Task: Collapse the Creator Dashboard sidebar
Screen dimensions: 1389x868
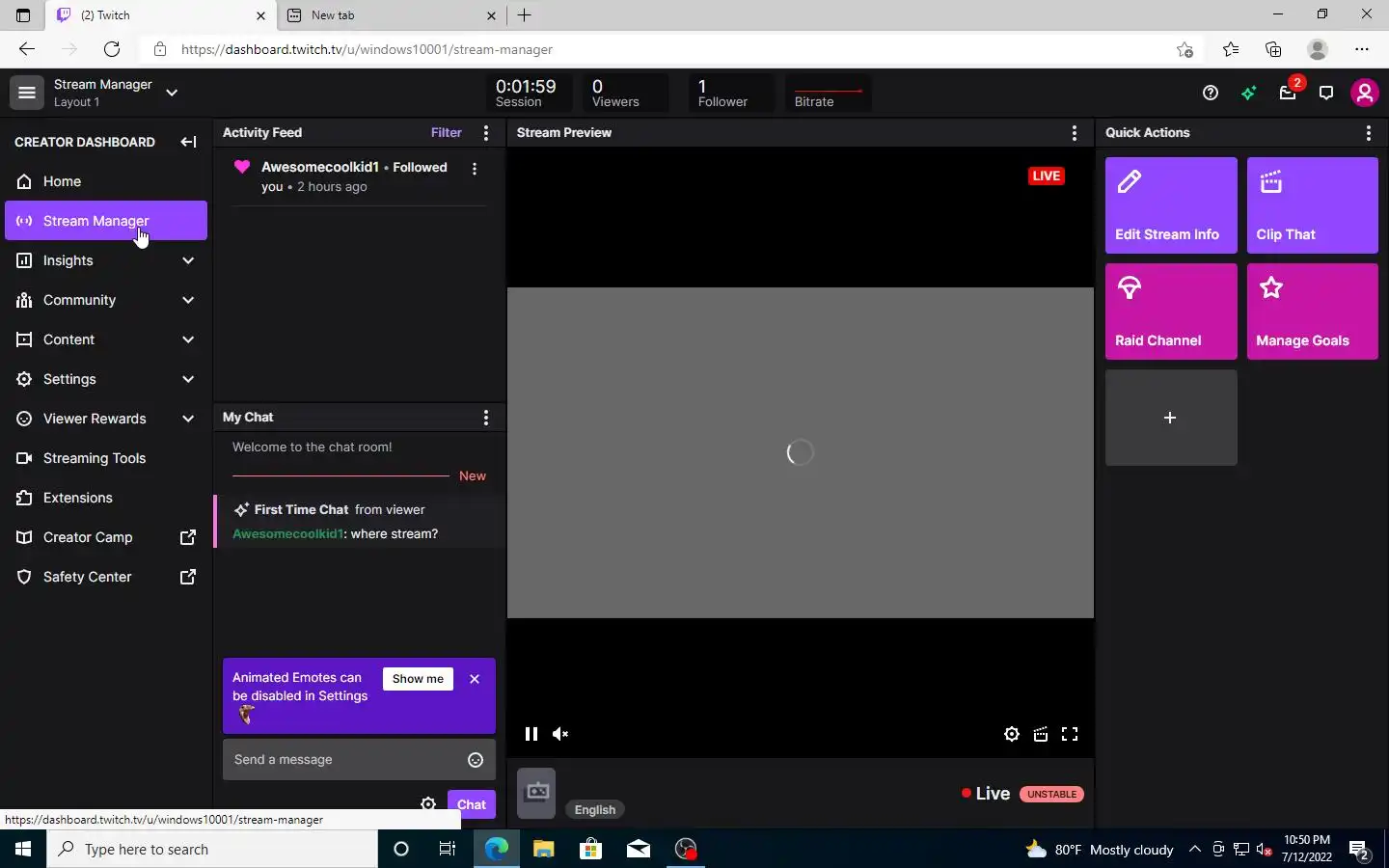Action: pos(188,142)
